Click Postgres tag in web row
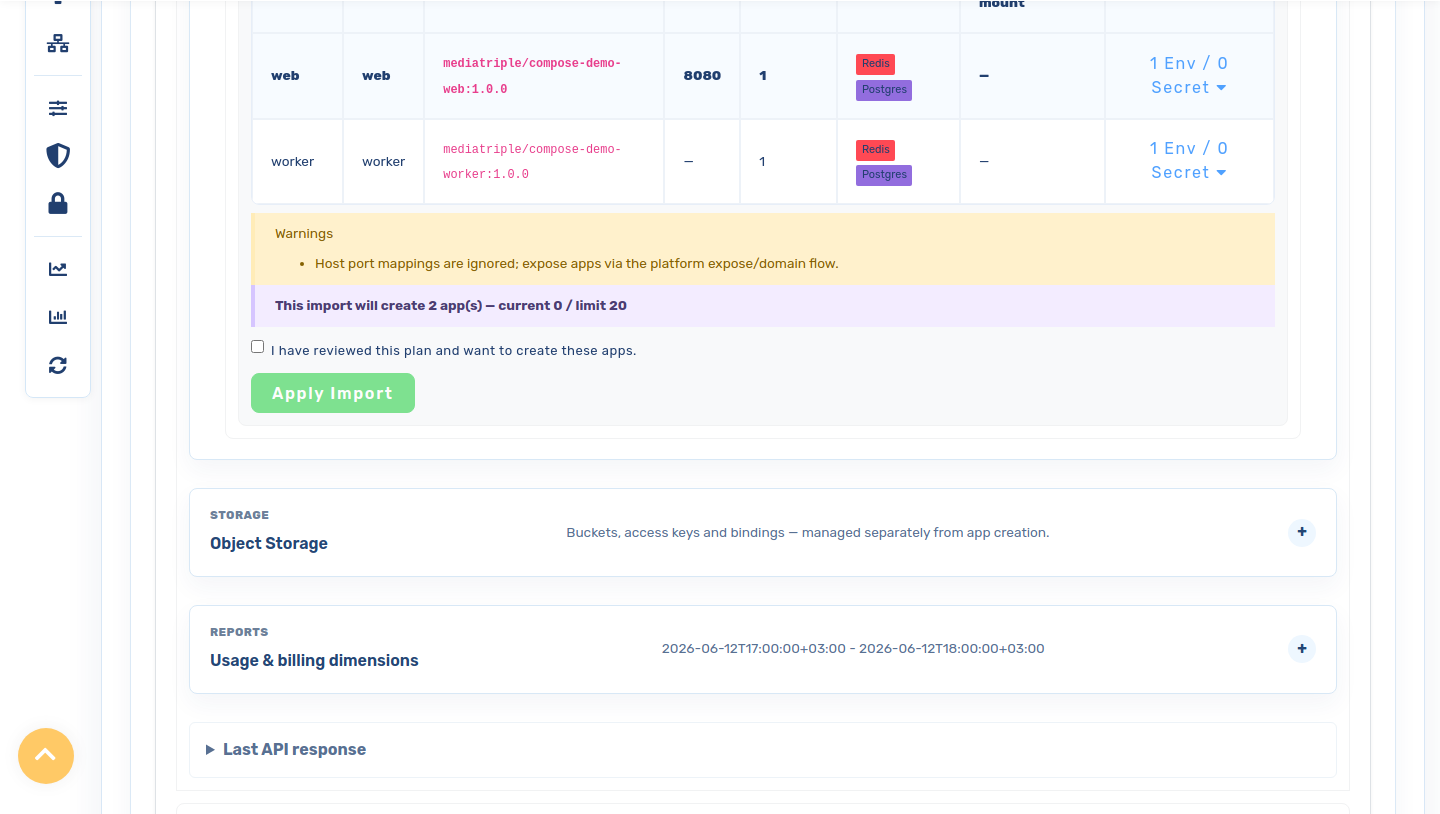This screenshot has height=814, width=1440. (x=884, y=90)
